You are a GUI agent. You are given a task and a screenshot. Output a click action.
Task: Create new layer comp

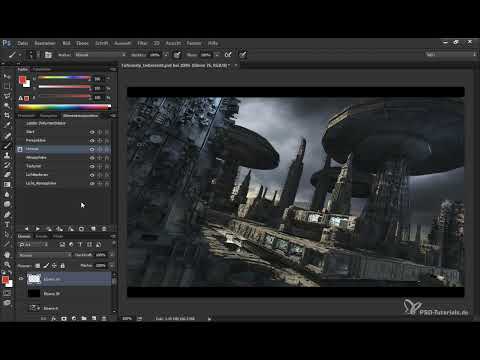pos(93,229)
